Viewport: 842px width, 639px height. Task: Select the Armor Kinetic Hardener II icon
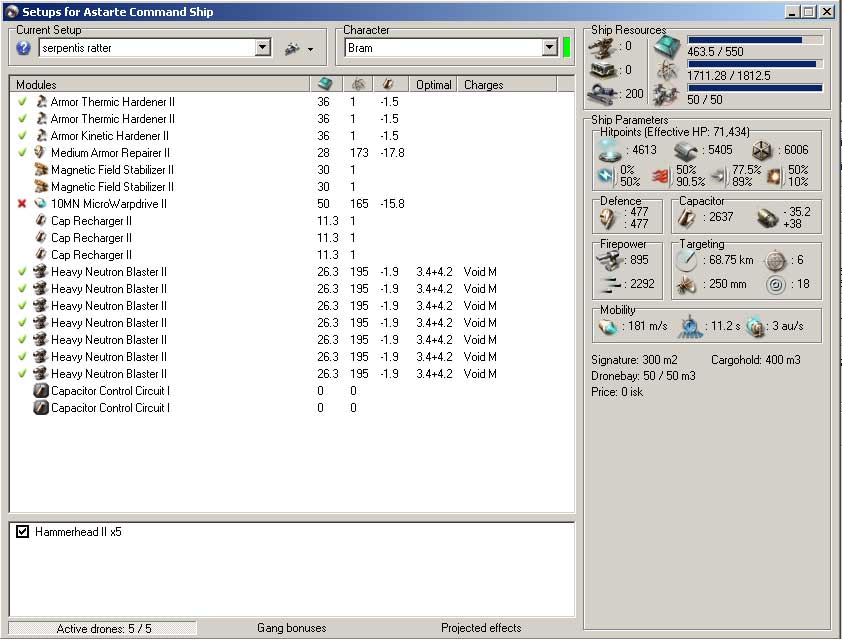[41, 135]
